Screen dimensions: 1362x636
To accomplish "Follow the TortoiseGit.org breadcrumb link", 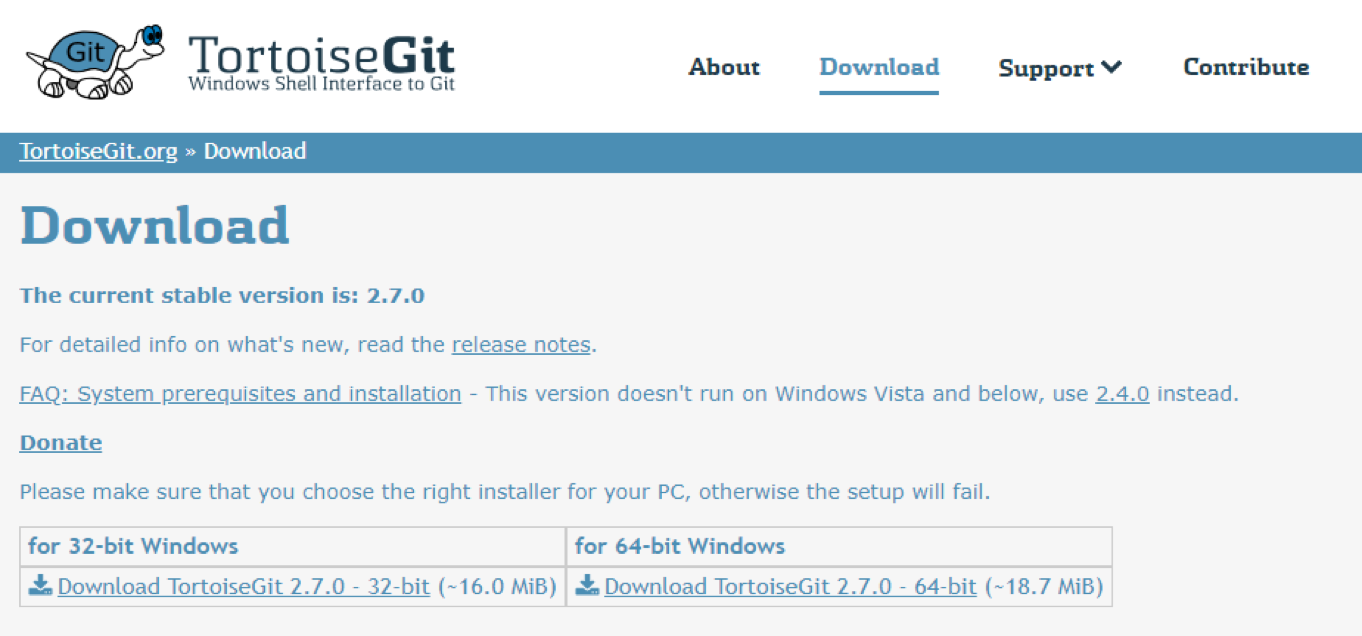I will point(98,152).
